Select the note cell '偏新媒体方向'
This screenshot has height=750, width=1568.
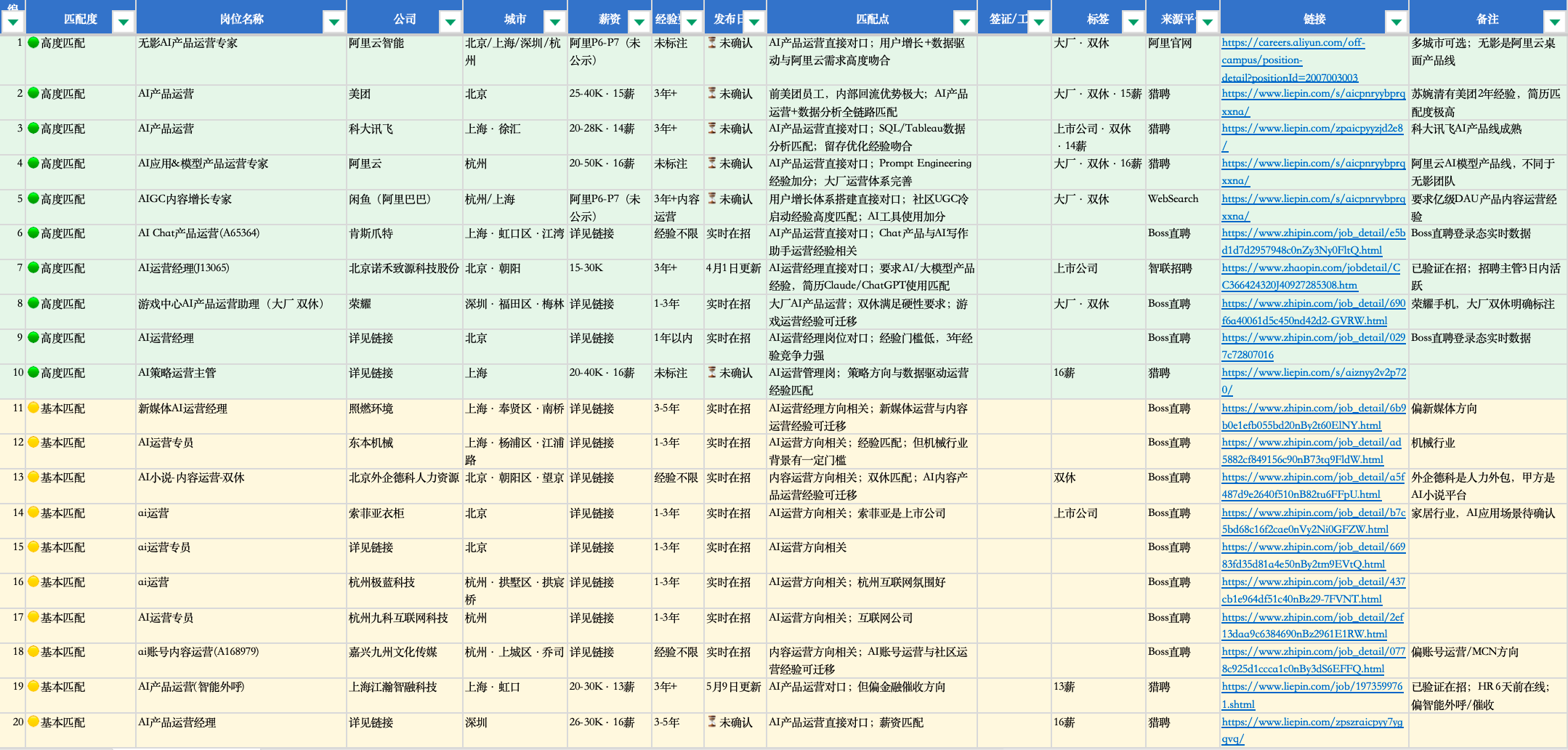pos(1487,416)
